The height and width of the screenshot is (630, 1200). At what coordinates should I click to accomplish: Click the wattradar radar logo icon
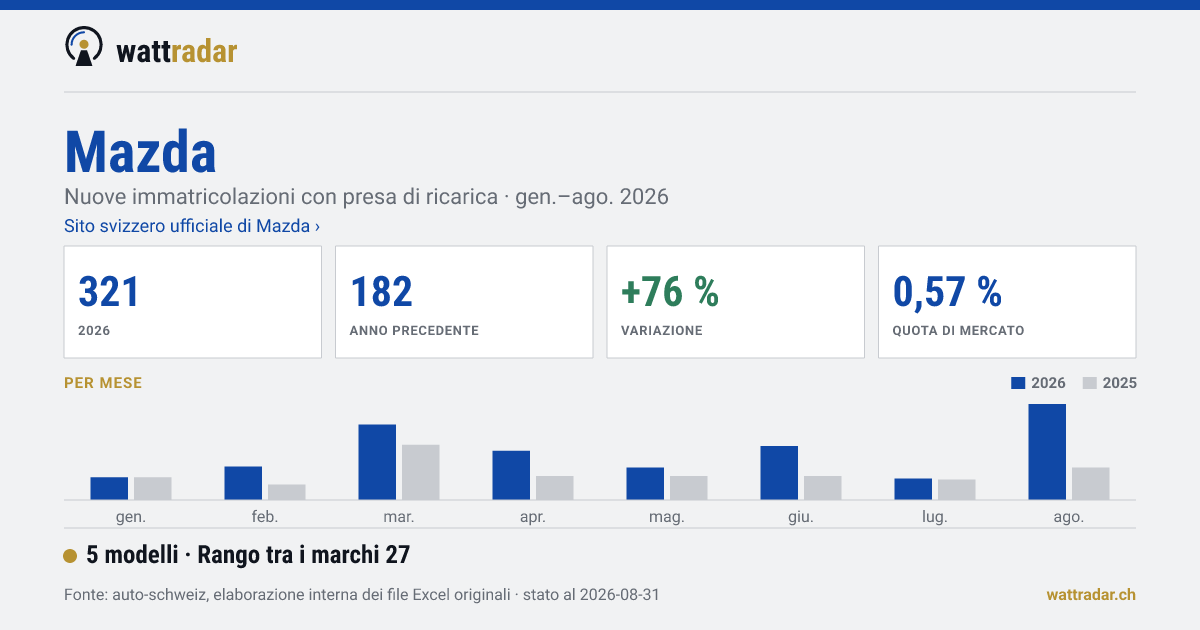(83, 47)
